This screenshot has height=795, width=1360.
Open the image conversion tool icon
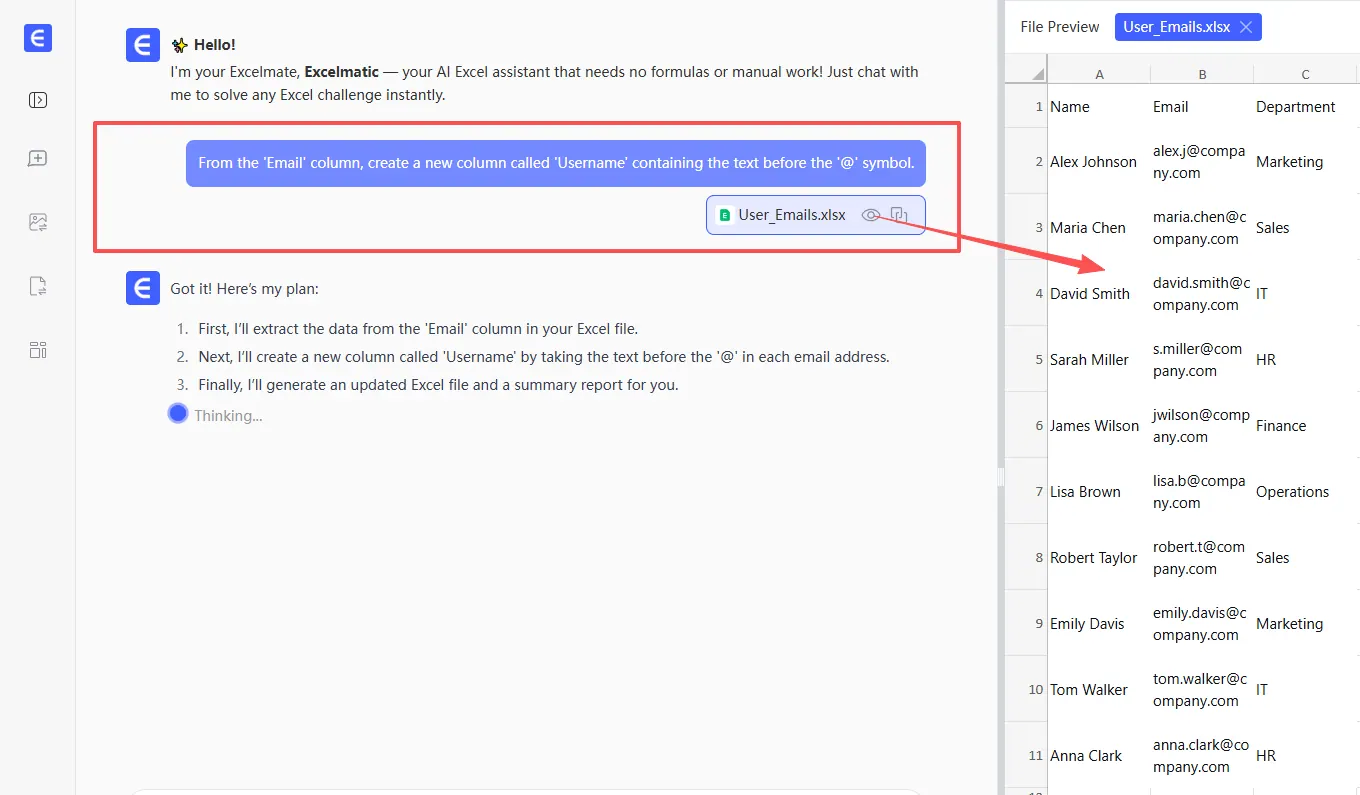(38, 223)
